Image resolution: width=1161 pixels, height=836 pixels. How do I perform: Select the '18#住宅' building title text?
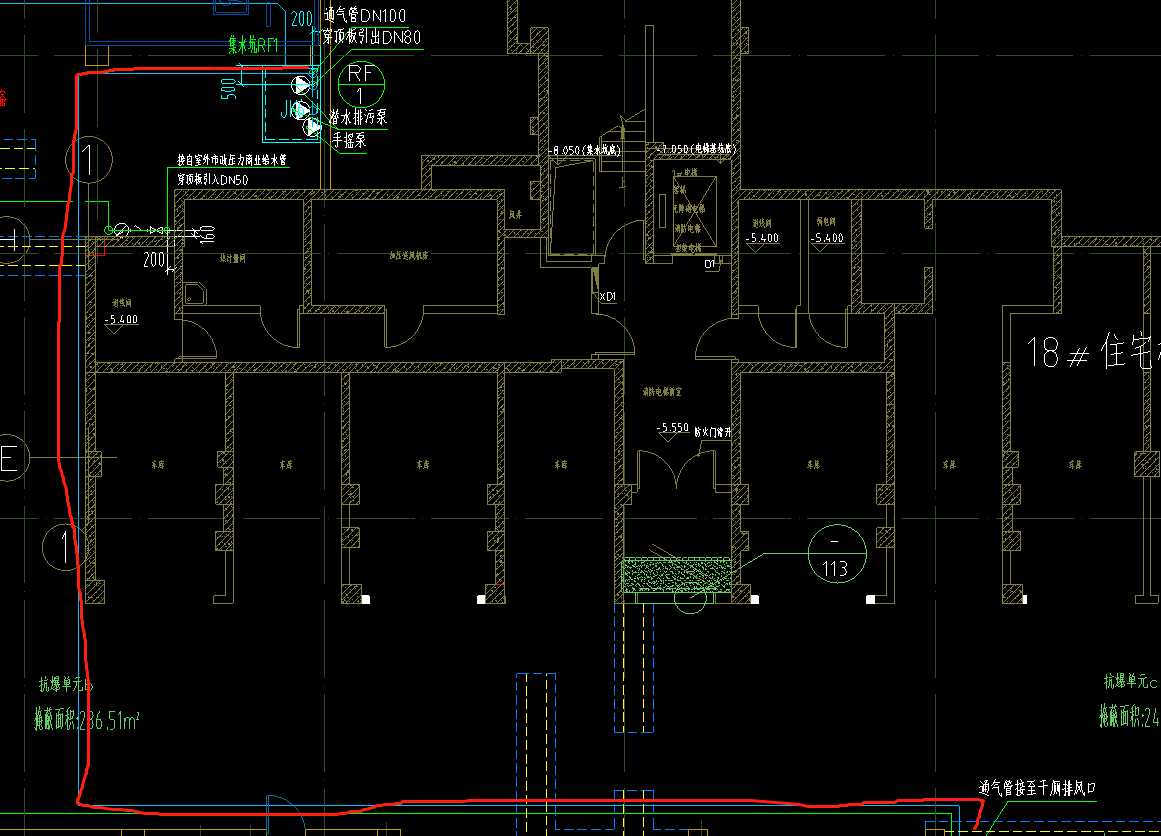(x=1094, y=351)
